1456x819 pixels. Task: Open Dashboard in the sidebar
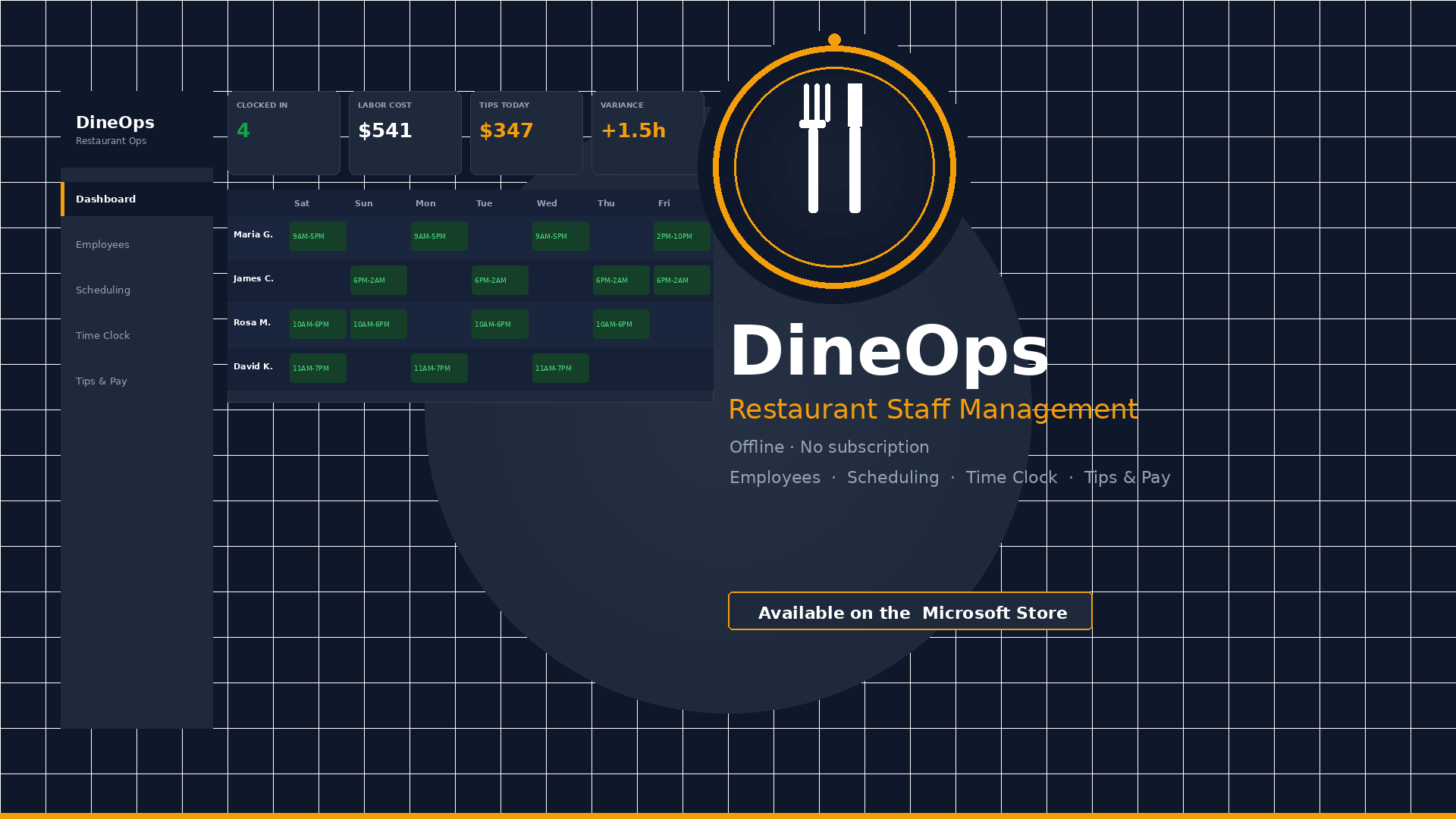[137, 199]
